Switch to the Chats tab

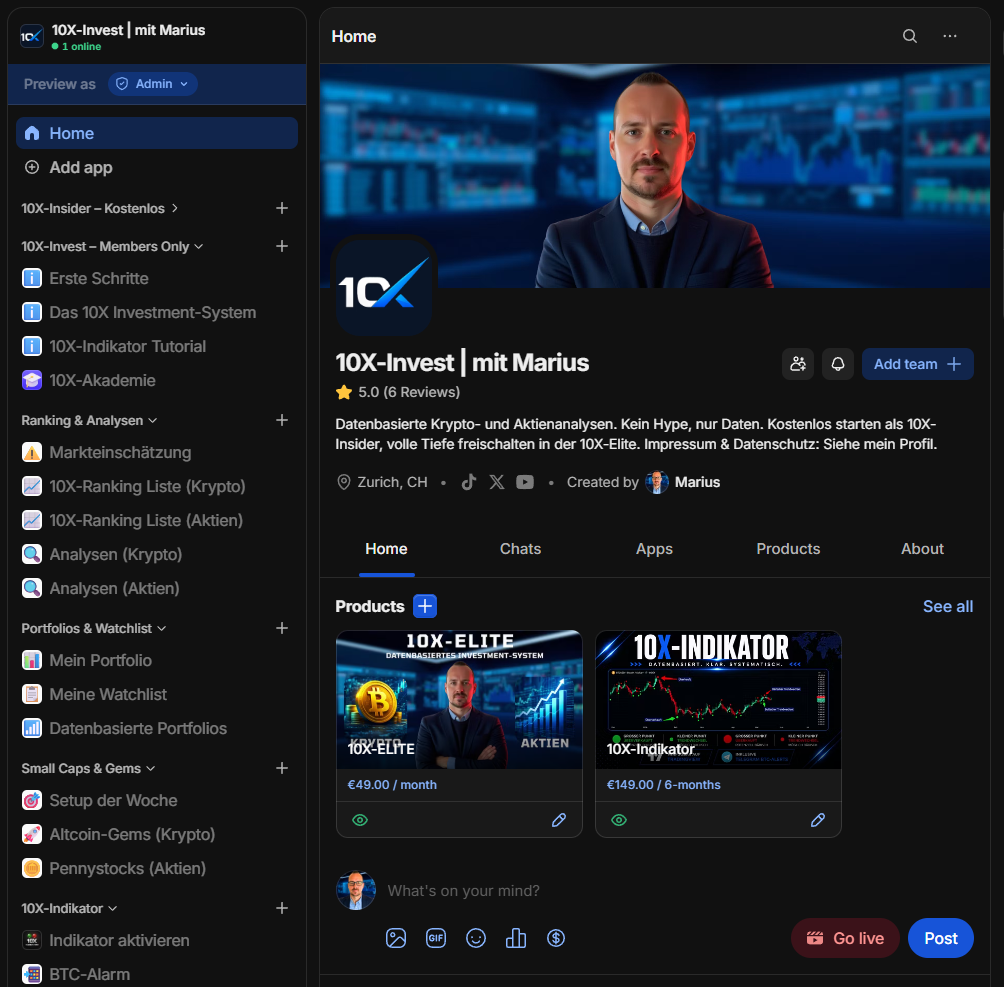(x=520, y=549)
